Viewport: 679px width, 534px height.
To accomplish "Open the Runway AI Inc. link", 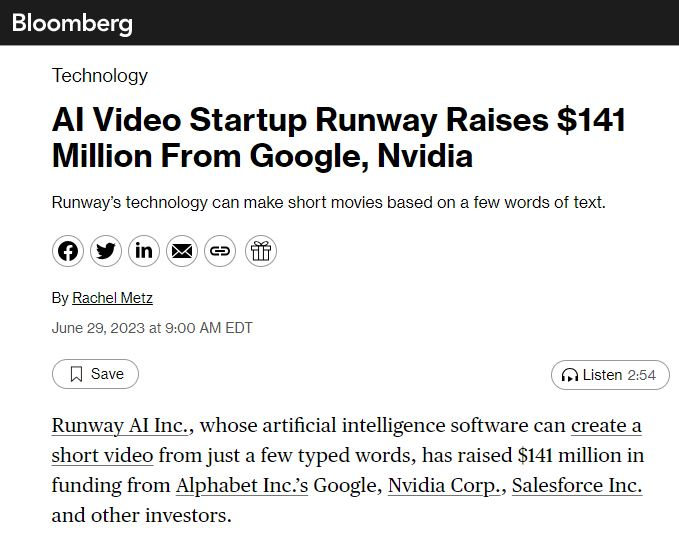I will 122,426.
